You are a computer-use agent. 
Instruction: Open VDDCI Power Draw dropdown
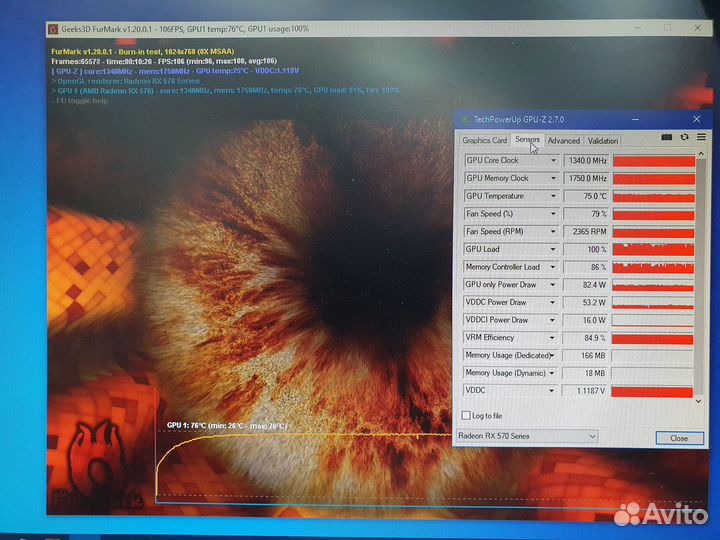tap(552, 320)
